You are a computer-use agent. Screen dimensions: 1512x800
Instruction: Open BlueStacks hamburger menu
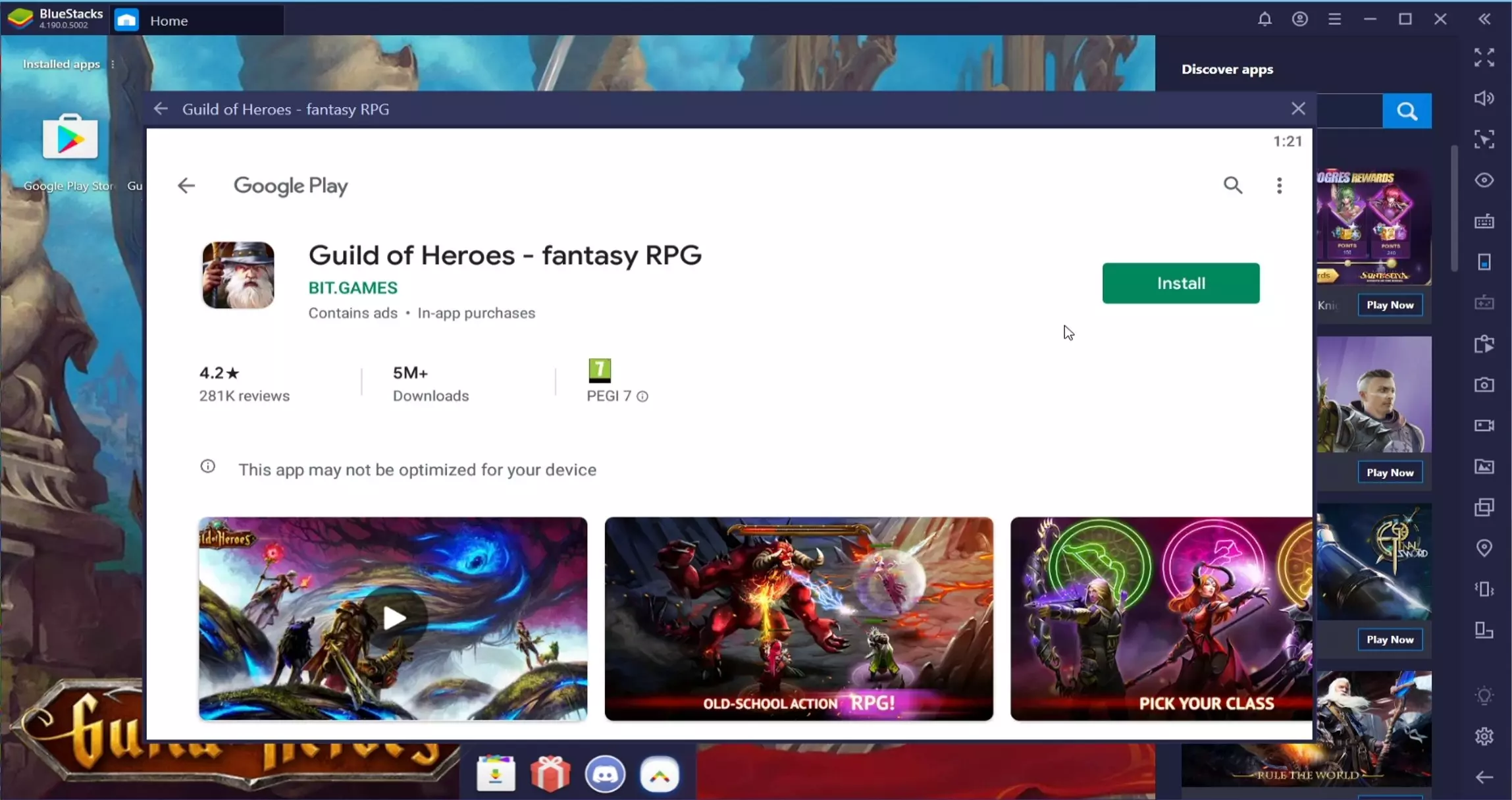pos(1334,19)
